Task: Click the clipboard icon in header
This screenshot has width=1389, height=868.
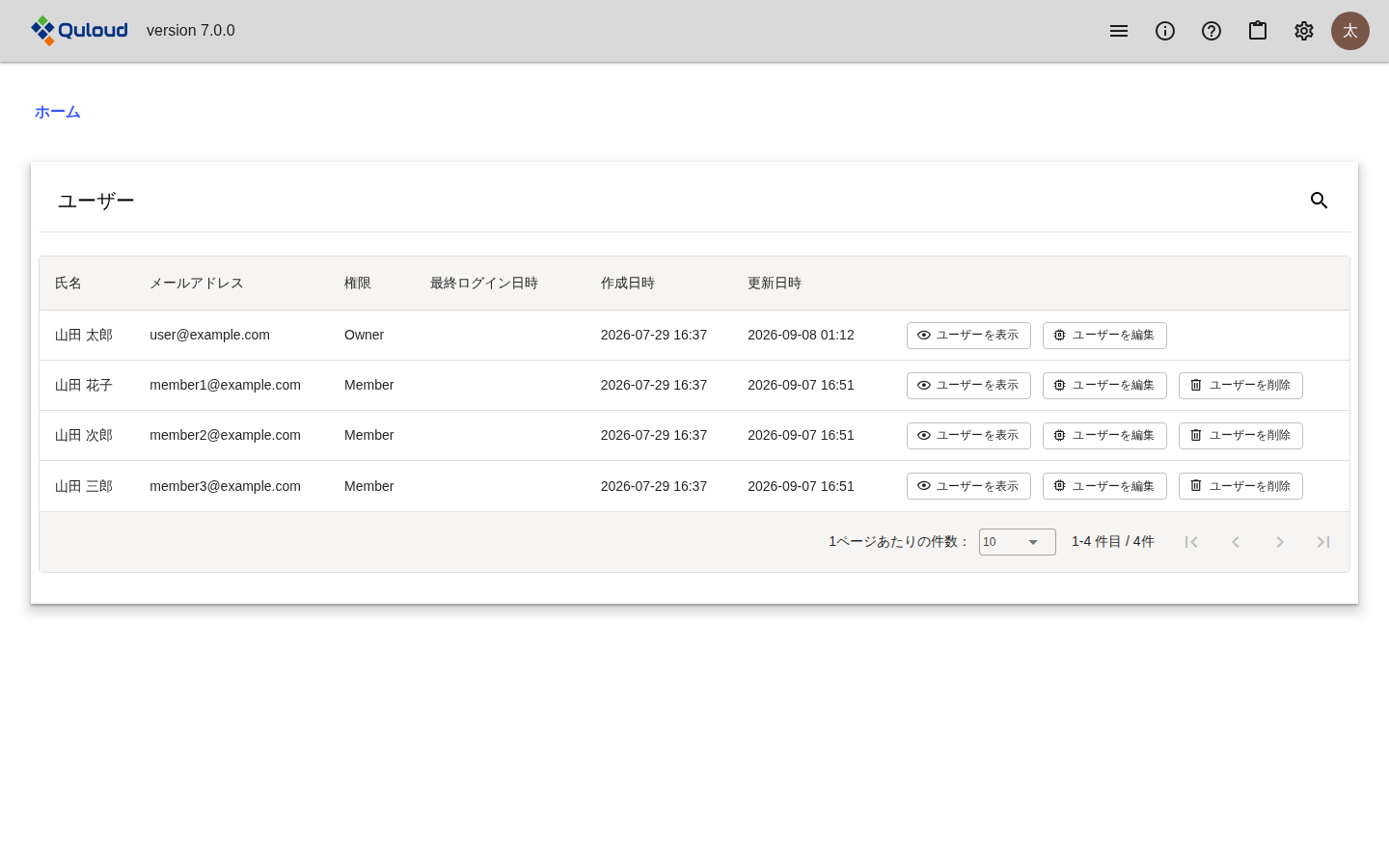Action: 1258,31
